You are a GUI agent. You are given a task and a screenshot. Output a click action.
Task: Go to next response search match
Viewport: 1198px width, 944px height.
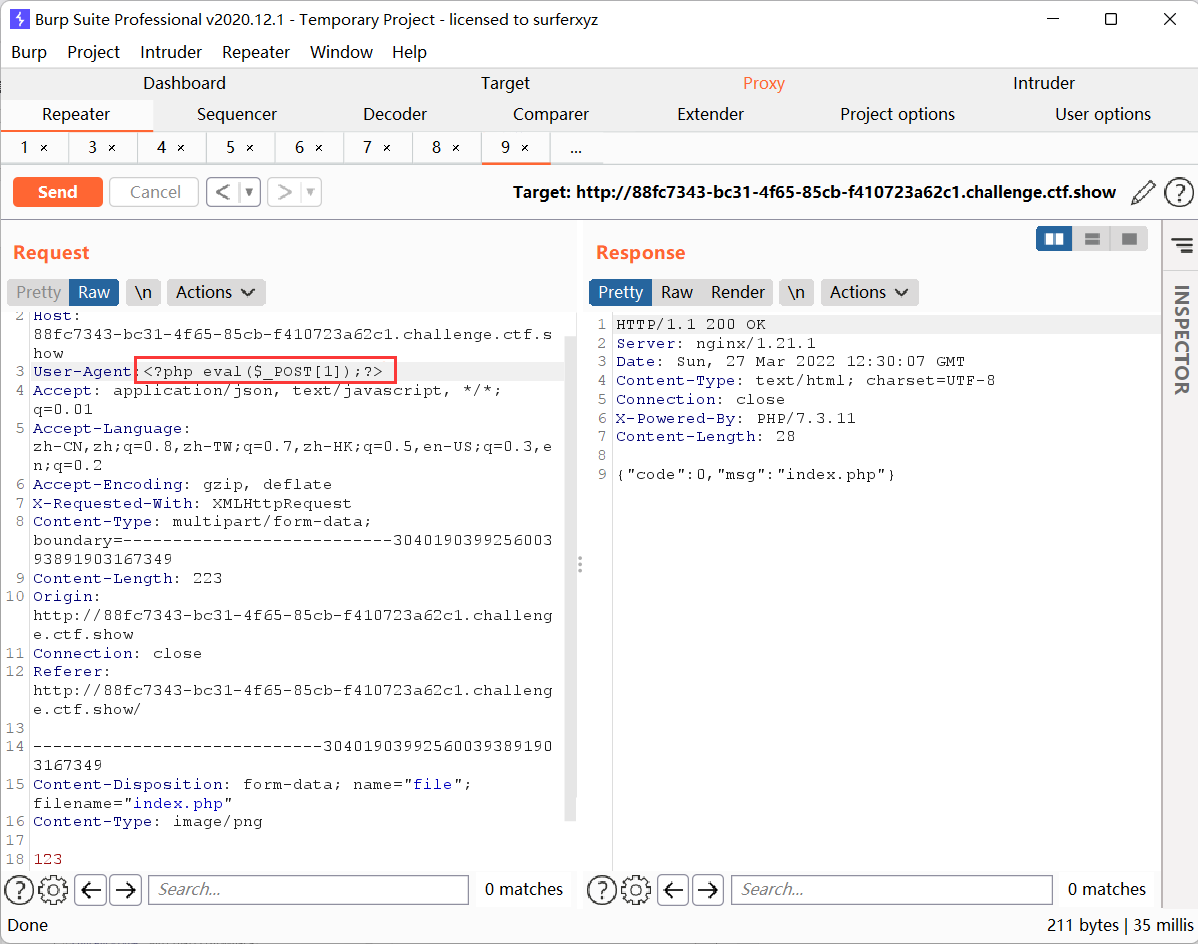[708, 890]
